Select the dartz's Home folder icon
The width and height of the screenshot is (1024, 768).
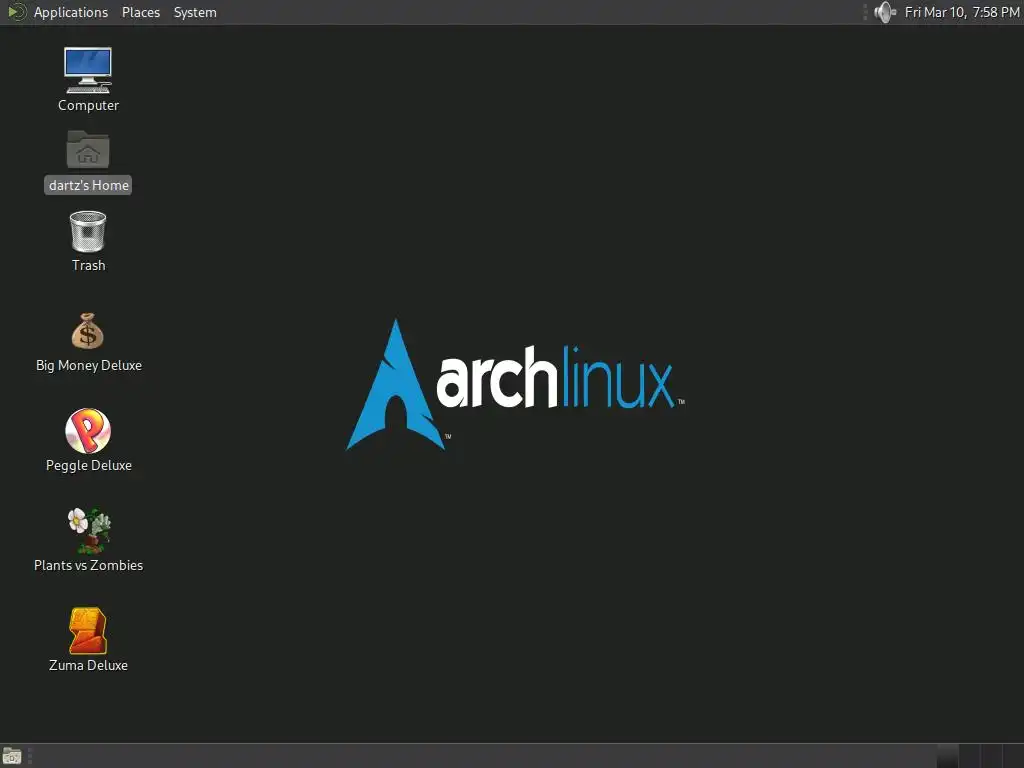88,150
